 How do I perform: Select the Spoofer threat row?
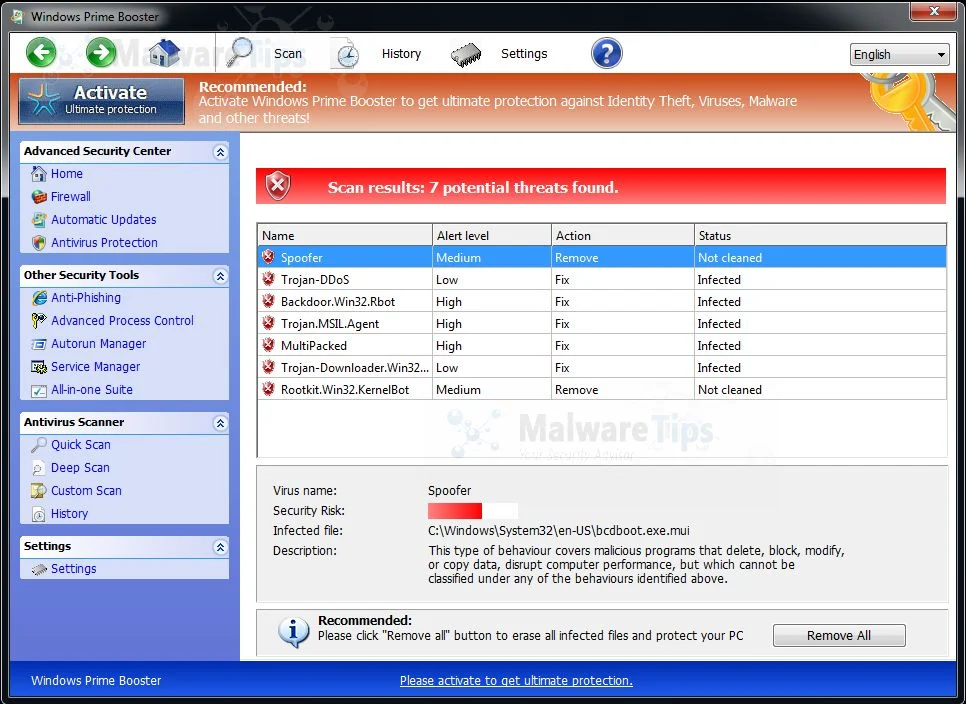tap(602, 257)
